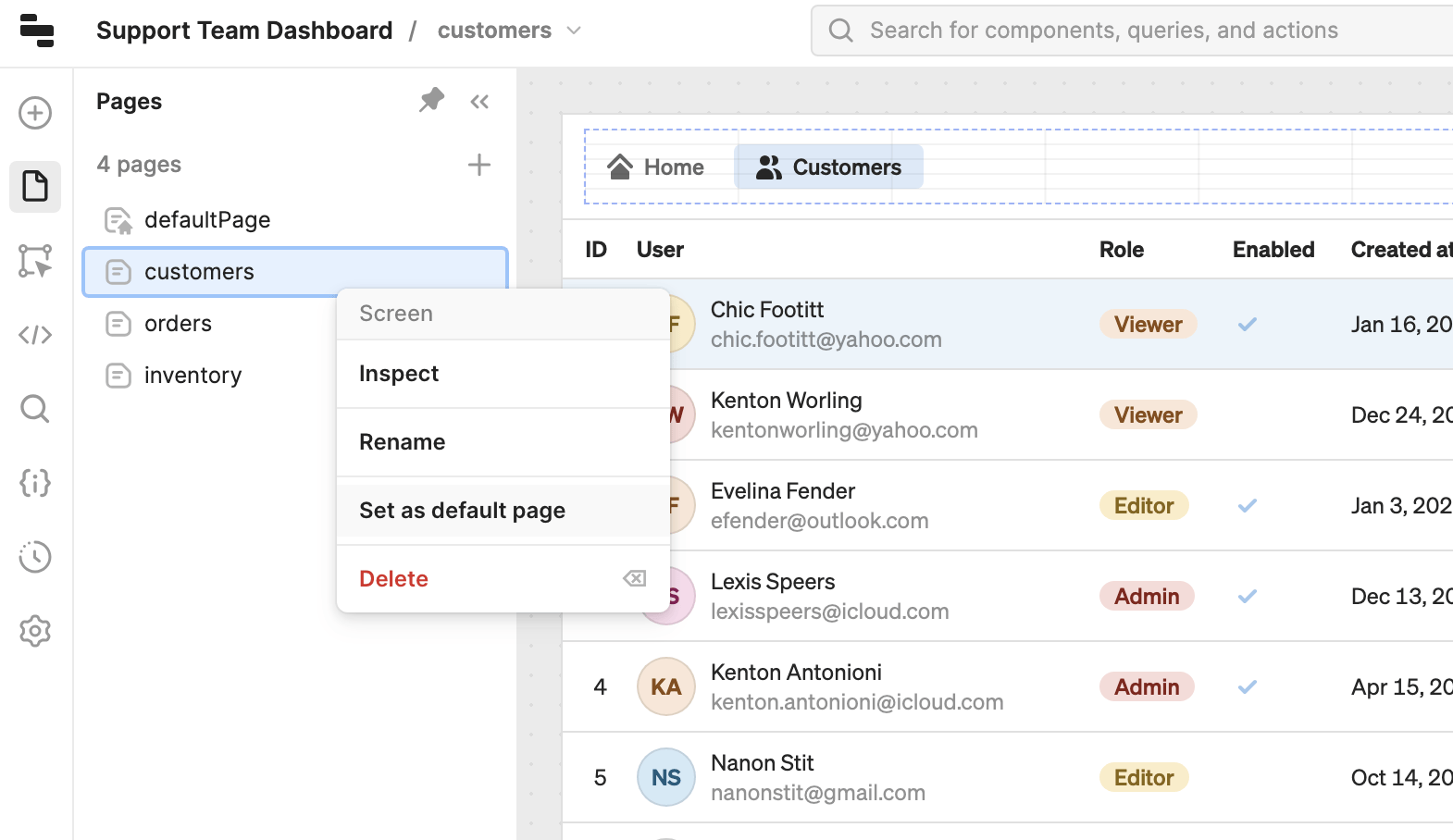Open the search sidebar icon

[x=35, y=409]
